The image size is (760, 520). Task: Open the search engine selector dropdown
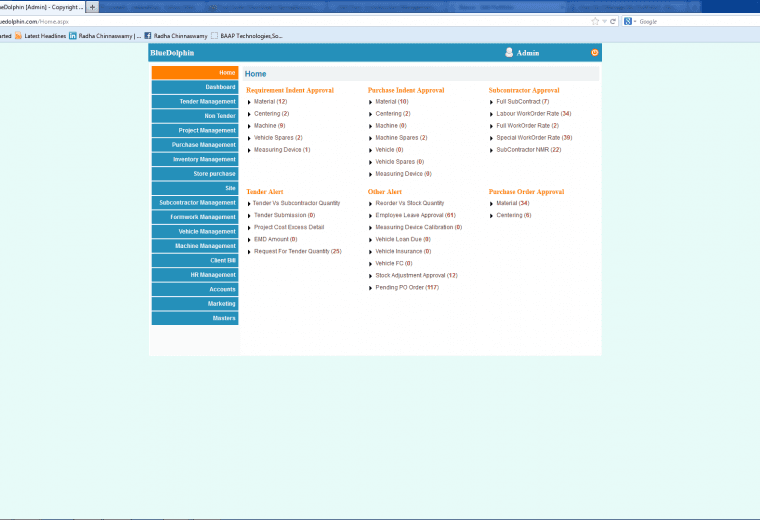(x=630, y=21)
